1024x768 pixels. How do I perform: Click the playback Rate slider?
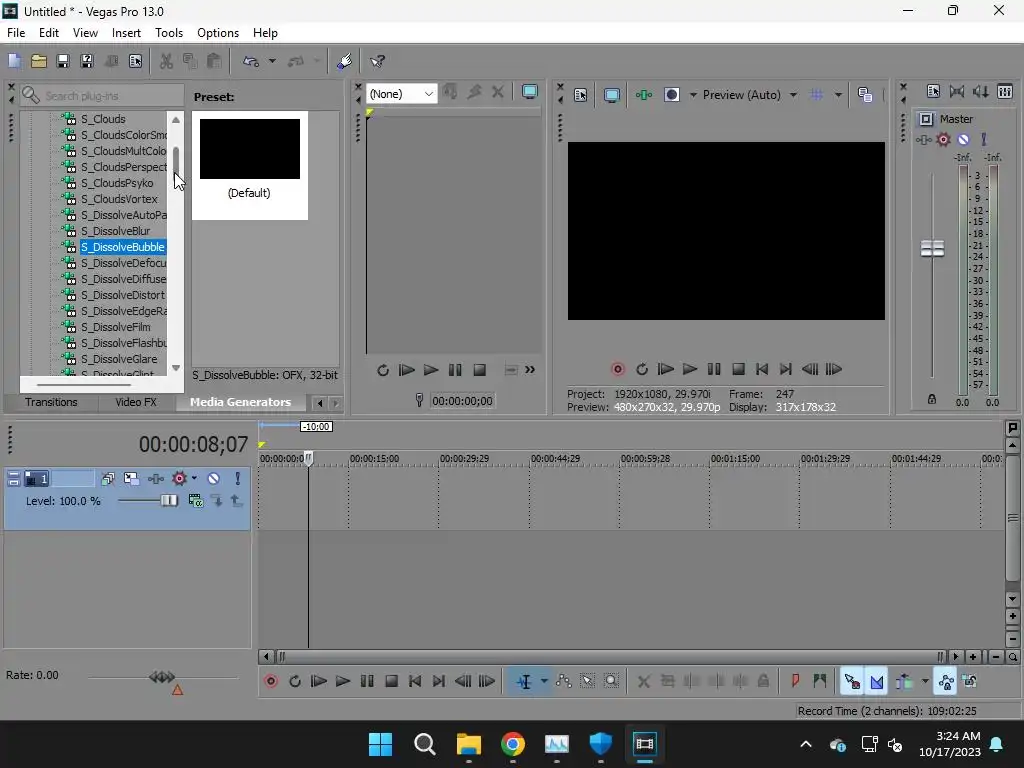(163, 677)
